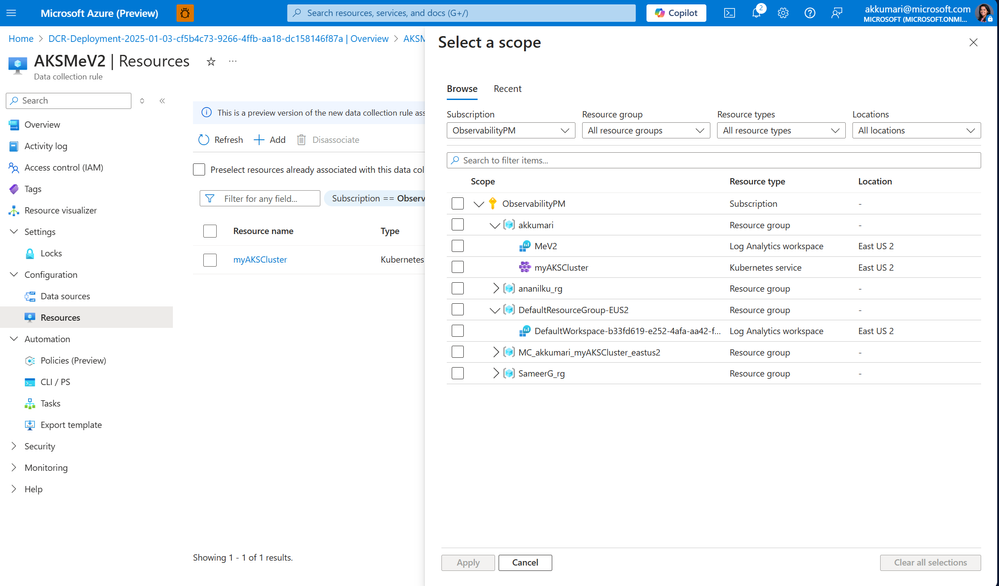The width and height of the screenshot is (999, 586).
Task: Click the account avatar picture
Action: click(x=984, y=13)
